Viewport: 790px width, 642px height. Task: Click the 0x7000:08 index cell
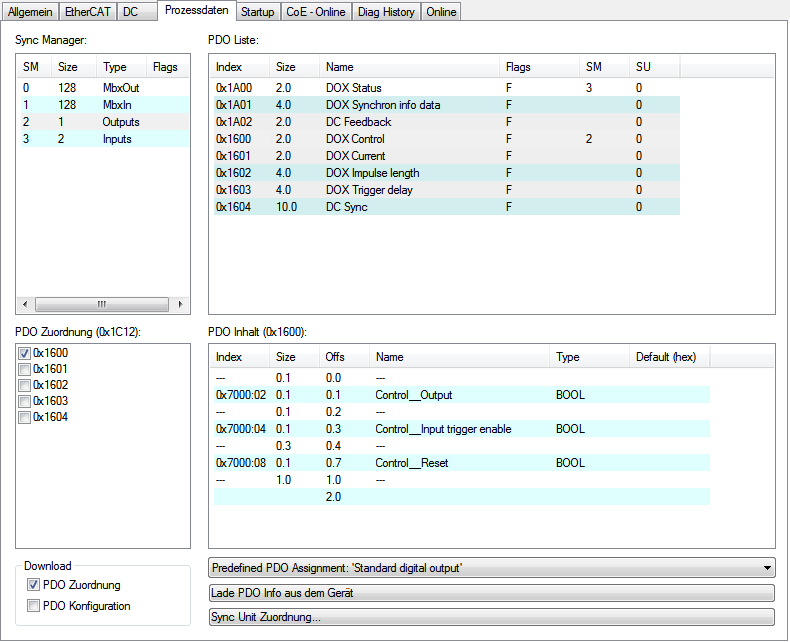[241, 463]
